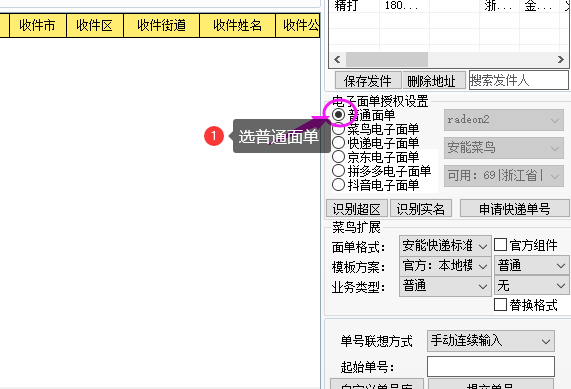Open the 无 dropdown
571x389 pixels.
click(531, 286)
